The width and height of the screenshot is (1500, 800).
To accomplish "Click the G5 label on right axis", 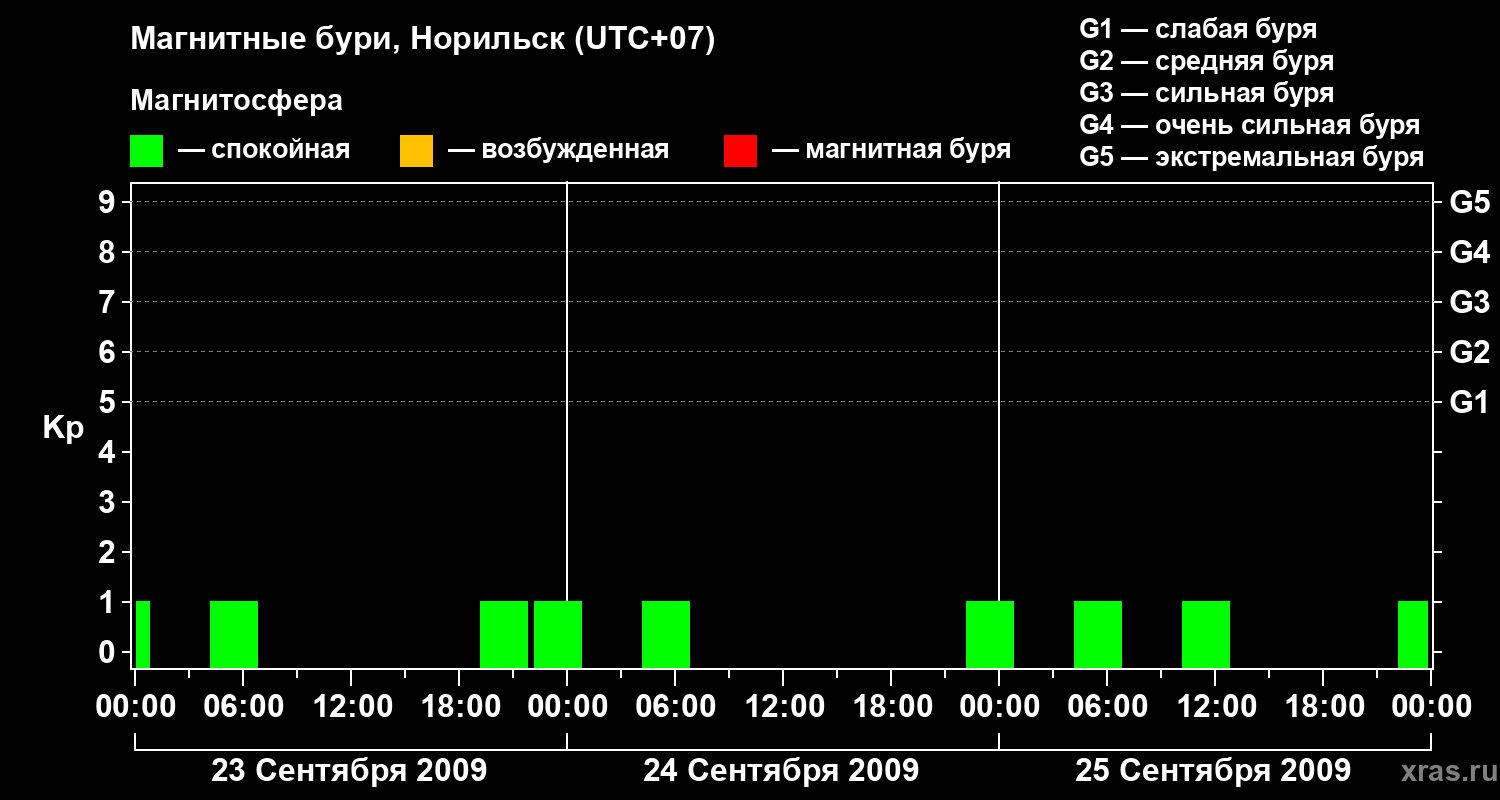I will coord(1469,202).
